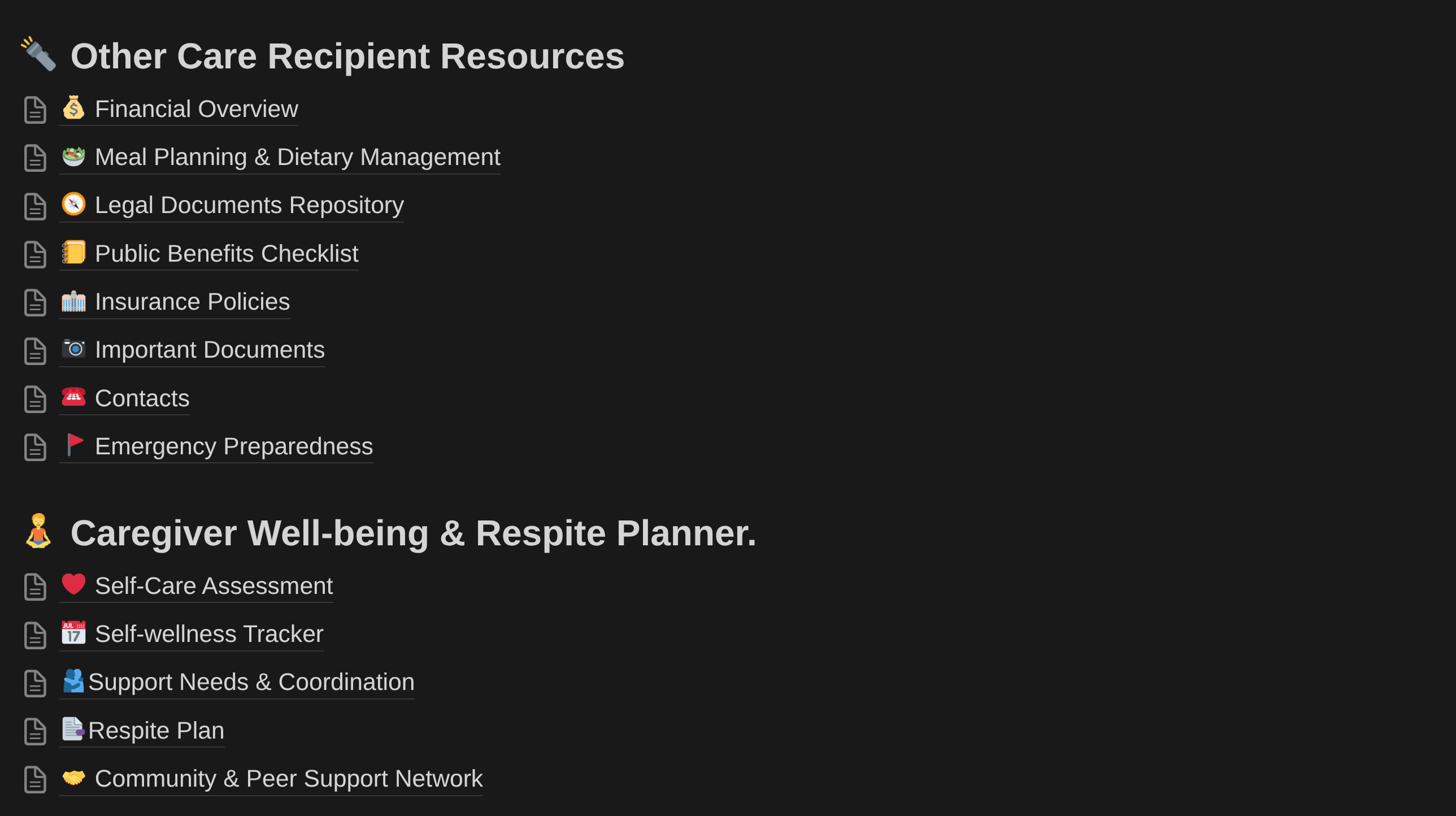Click the money bag icon beside Financial Overview
Screen dimensions: 1456x816
click(73, 107)
